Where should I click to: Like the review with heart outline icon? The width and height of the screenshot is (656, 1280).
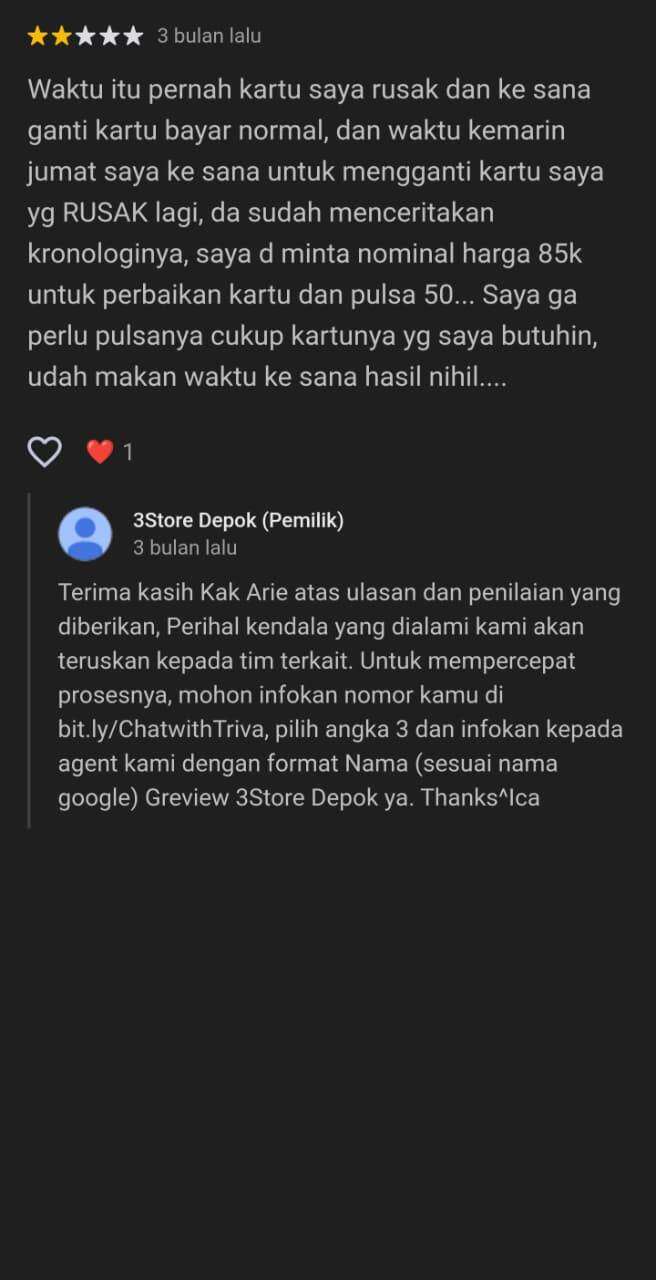point(44,452)
